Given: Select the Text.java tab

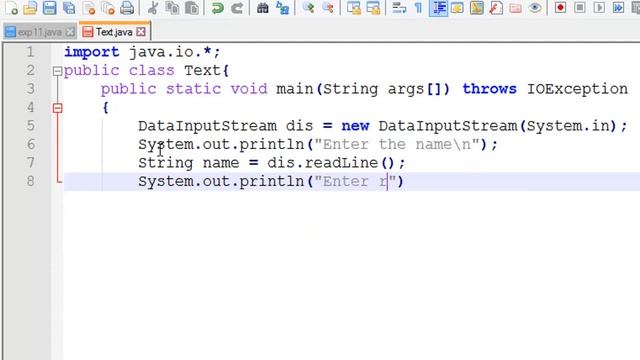Looking at the screenshot, I should (x=114, y=32).
